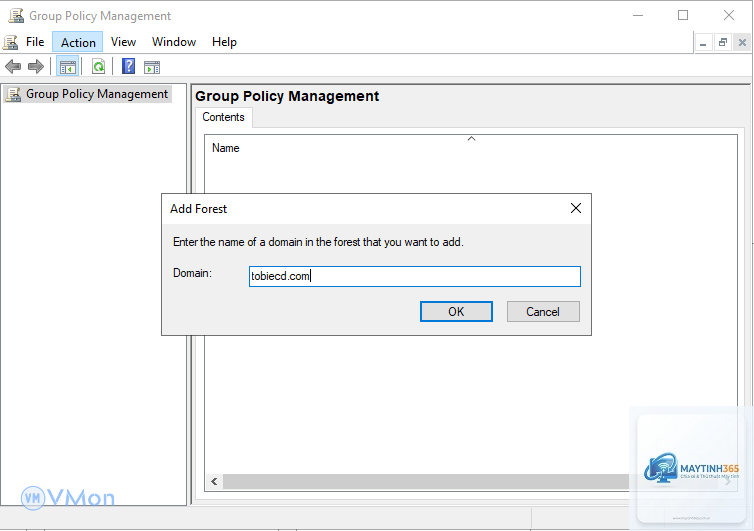The width and height of the screenshot is (754, 531).
Task: Click the Domain input field
Action: point(415,277)
